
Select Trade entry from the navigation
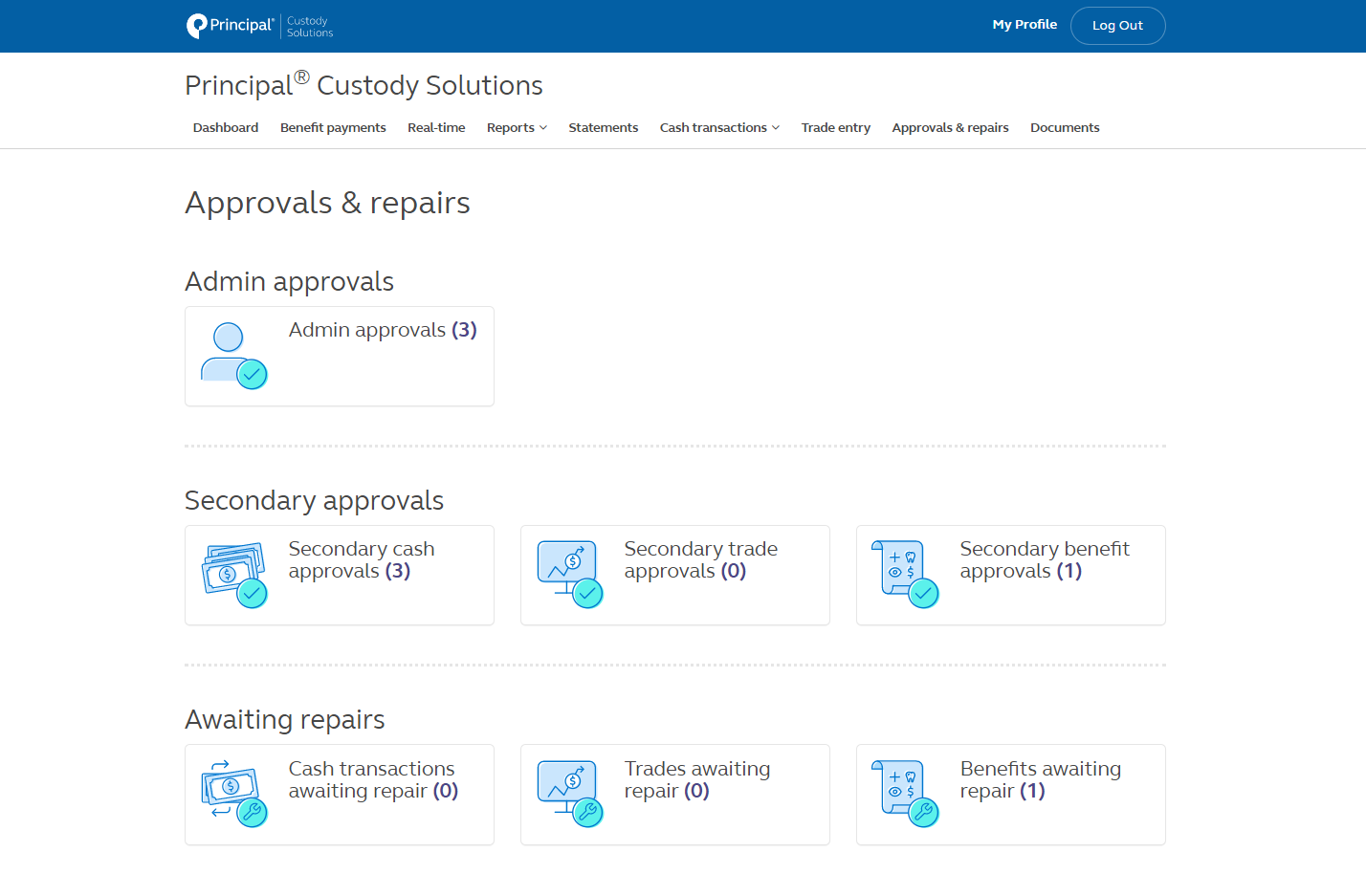(835, 127)
